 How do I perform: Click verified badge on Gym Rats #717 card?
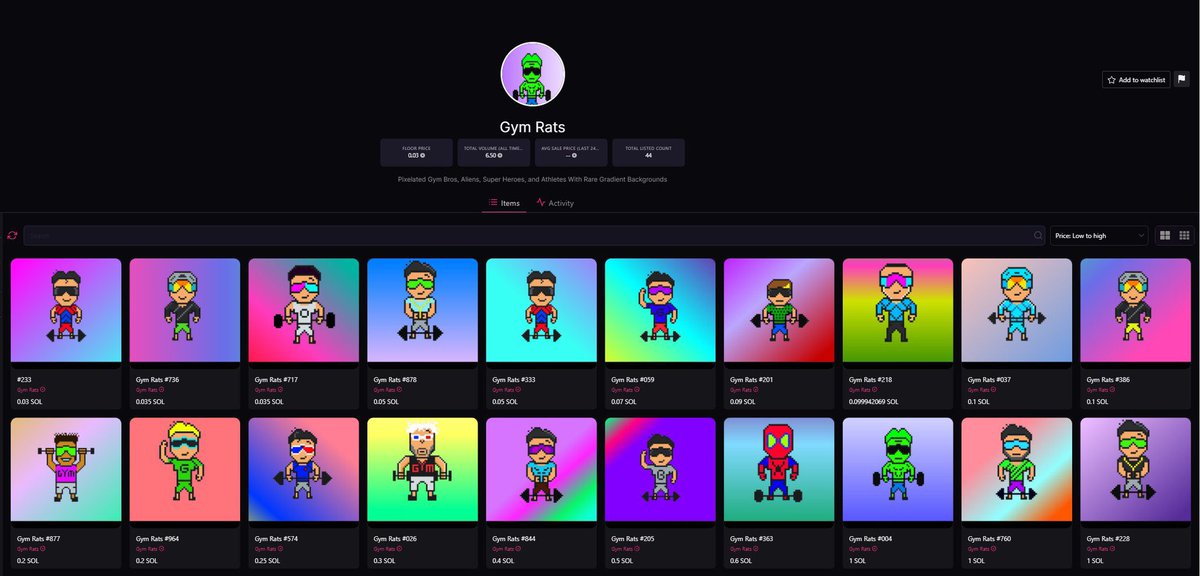click(281, 390)
